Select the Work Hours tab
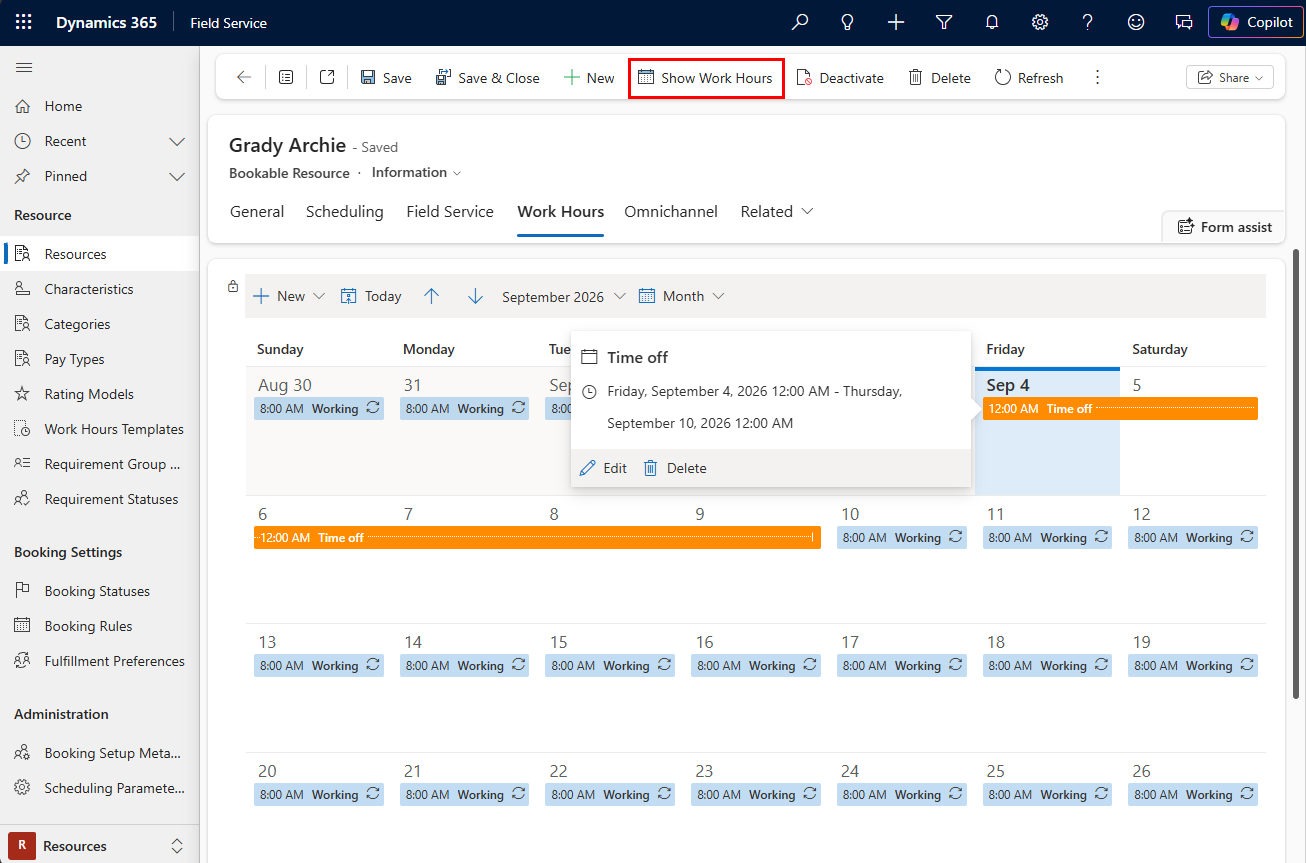1306x863 pixels. (560, 211)
